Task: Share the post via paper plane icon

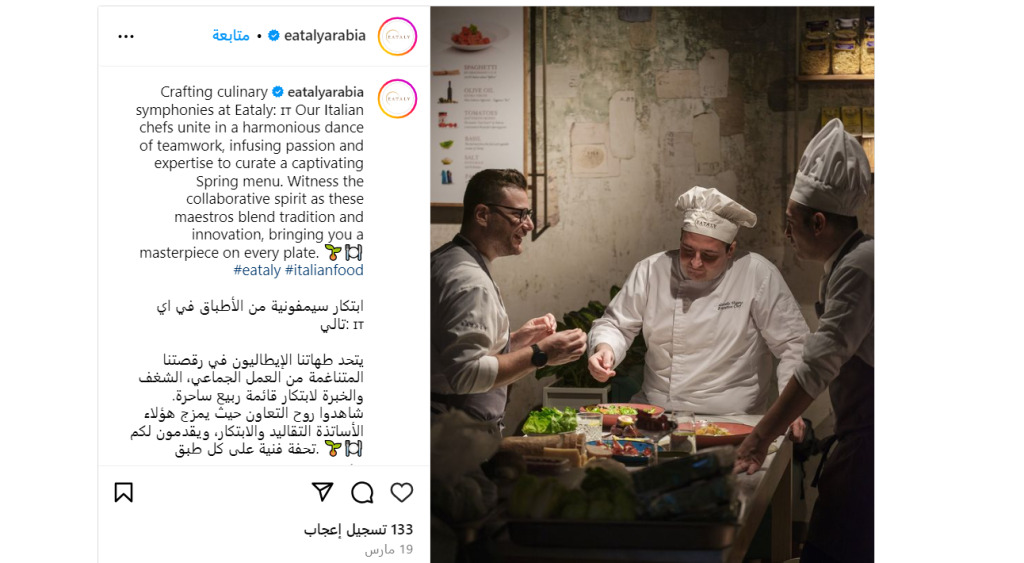Action: coord(323,492)
